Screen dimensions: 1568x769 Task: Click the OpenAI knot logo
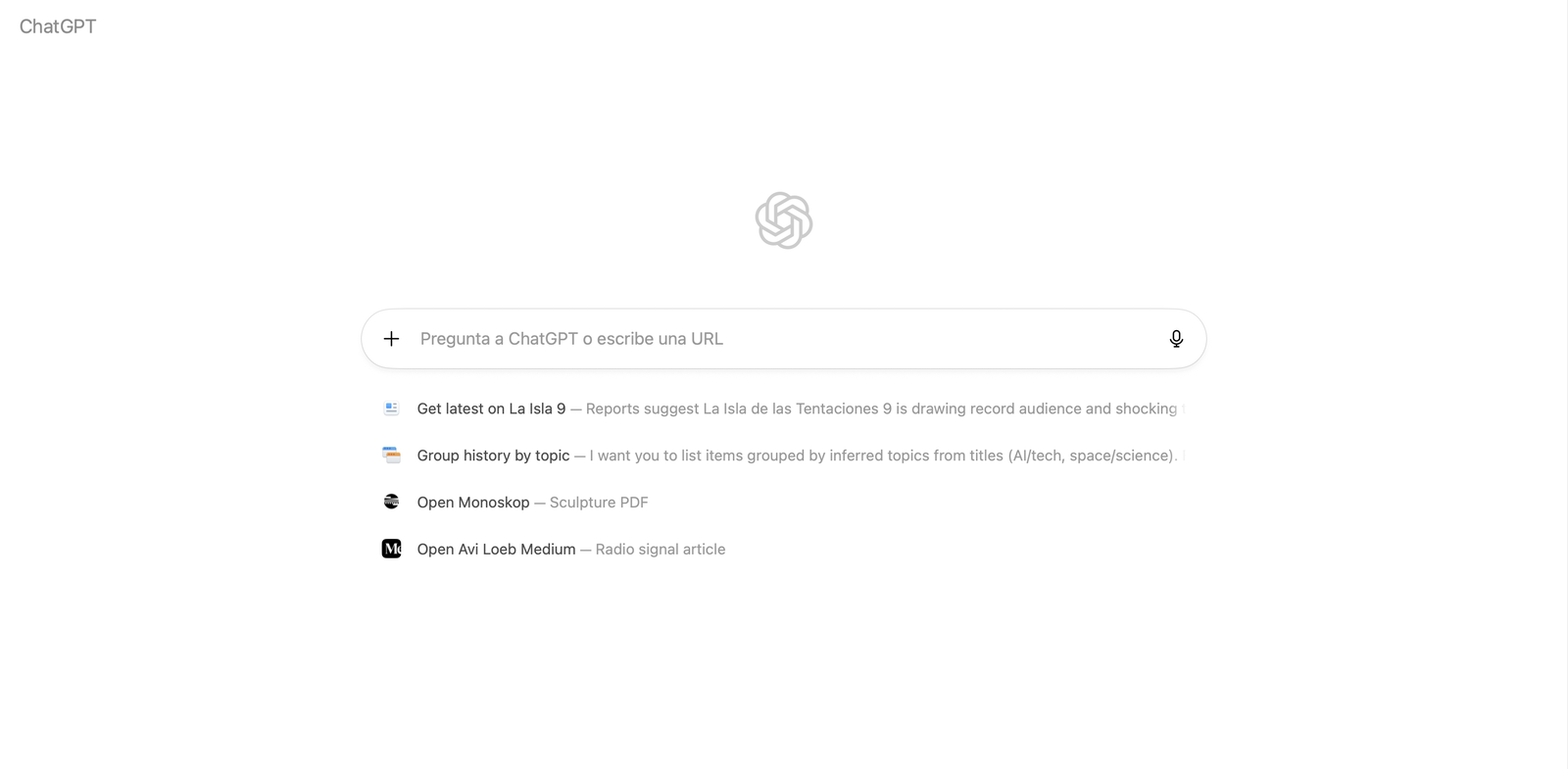coord(784,220)
